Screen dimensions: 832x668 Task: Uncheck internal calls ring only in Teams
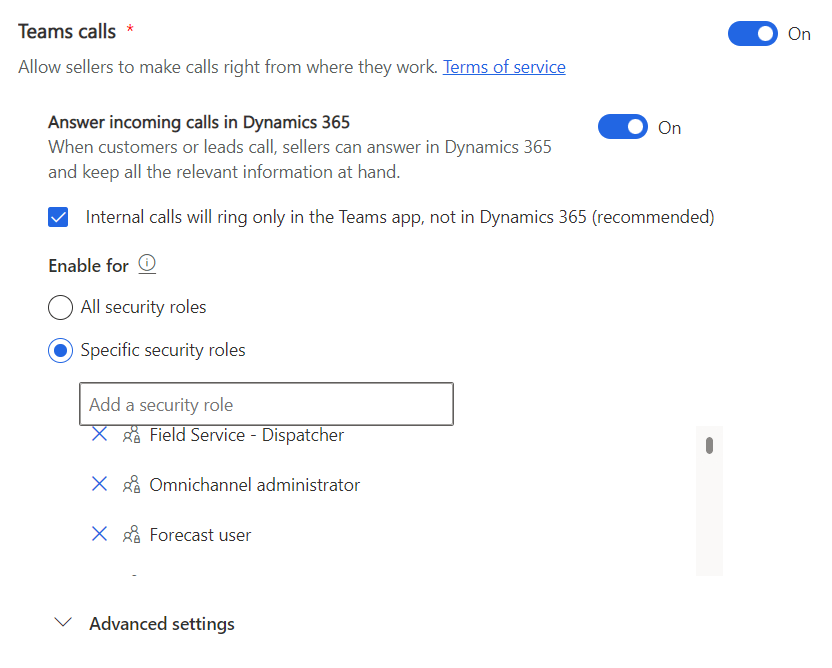click(59, 217)
